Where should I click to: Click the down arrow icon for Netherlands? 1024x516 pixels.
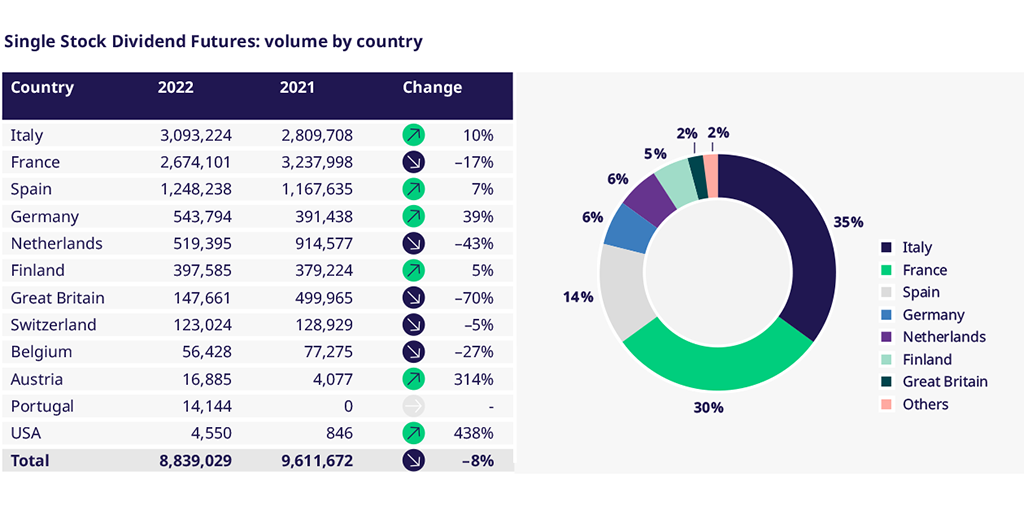click(x=414, y=243)
